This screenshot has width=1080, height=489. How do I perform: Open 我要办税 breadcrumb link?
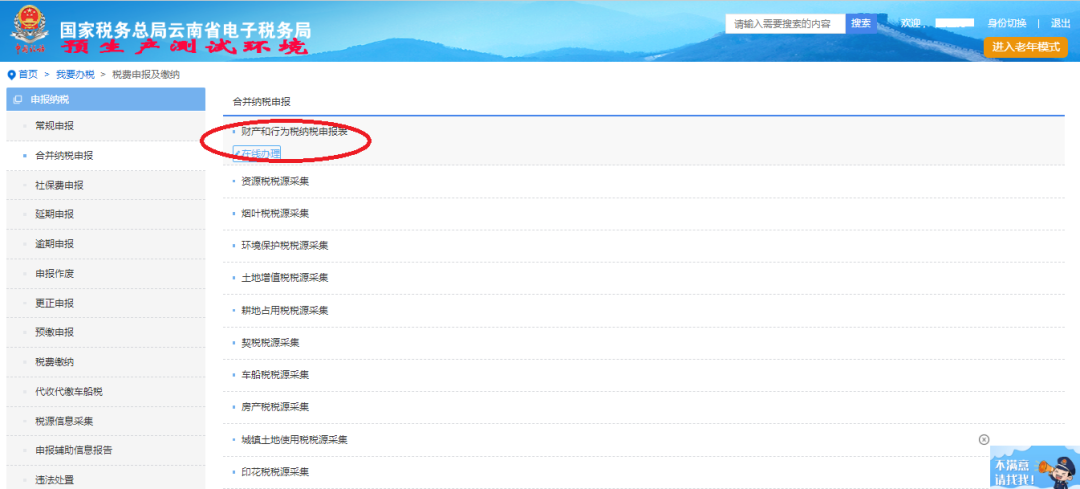[75, 75]
